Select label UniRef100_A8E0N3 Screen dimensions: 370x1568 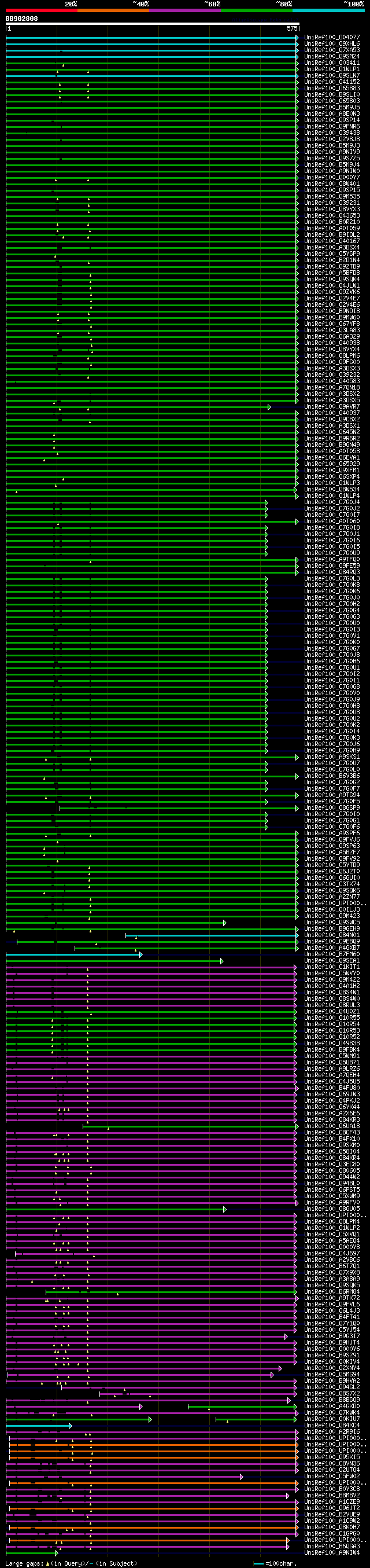332,114
